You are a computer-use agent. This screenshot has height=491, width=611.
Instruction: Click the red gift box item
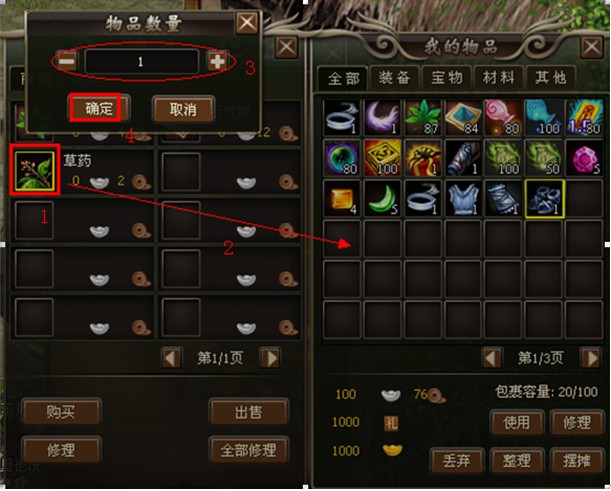tap(423, 157)
